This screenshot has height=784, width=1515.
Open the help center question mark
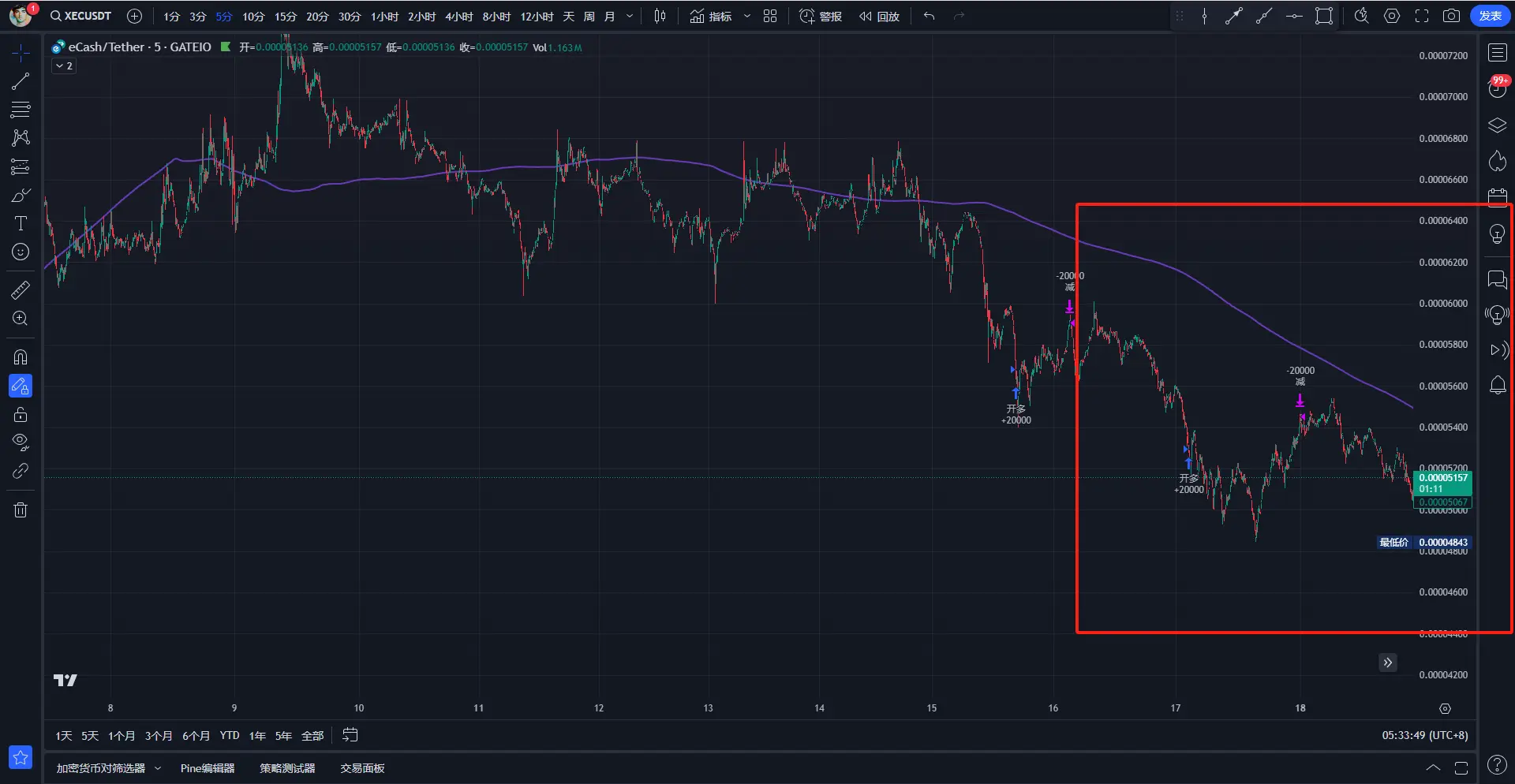pyautogui.click(x=1496, y=764)
